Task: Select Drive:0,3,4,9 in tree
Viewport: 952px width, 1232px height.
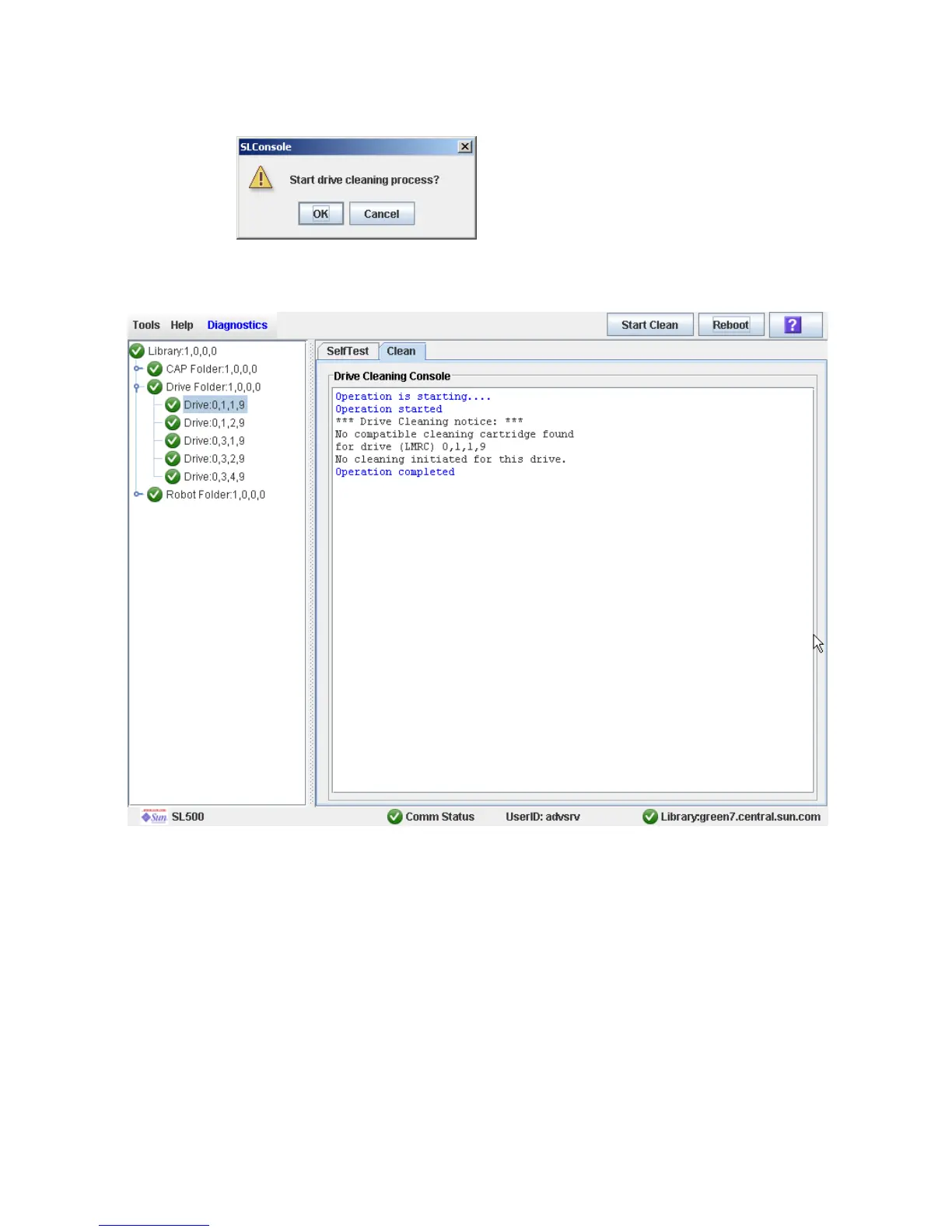Action: tap(215, 477)
